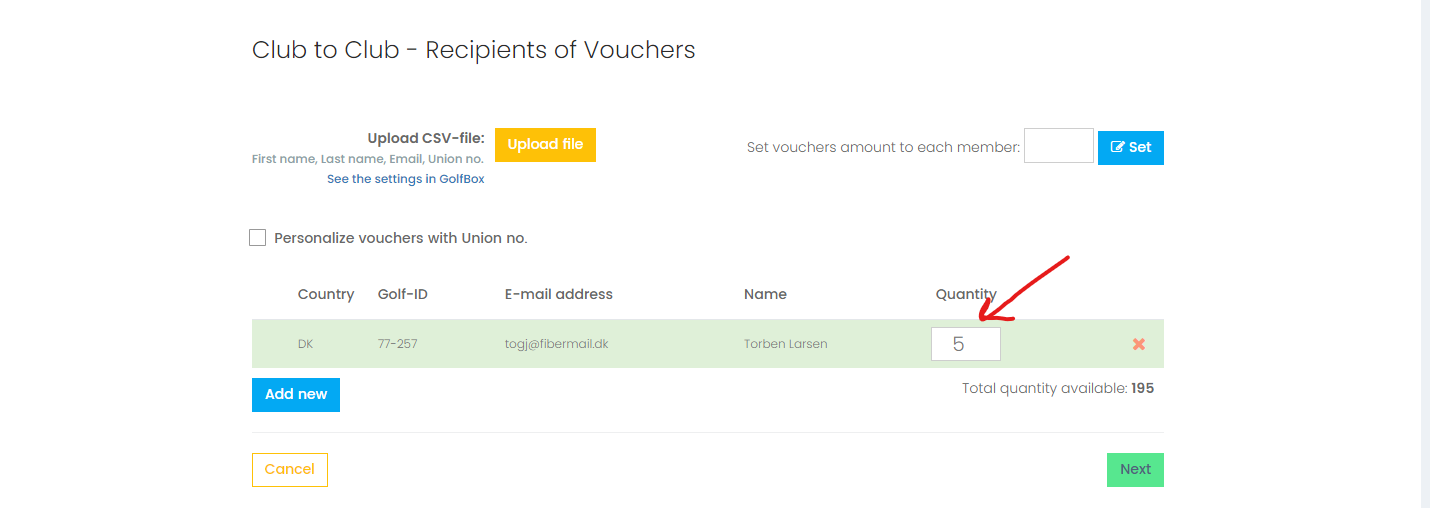This screenshot has width=1430, height=508.
Task: Click the E-mail address column header
Action: pyautogui.click(x=559, y=294)
